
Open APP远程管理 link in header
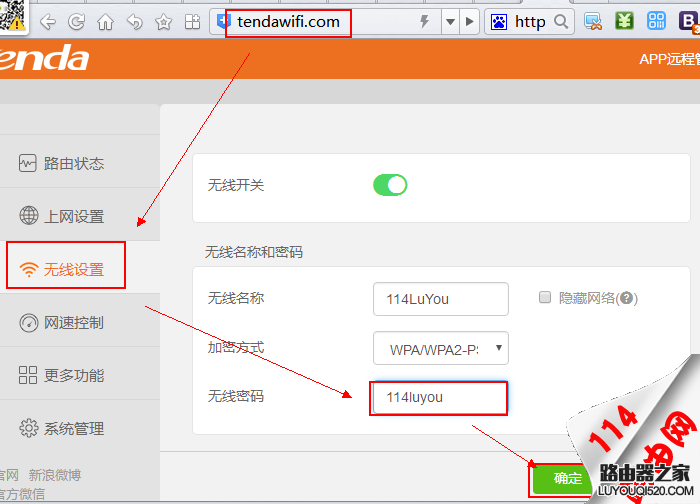click(x=669, y=59)
